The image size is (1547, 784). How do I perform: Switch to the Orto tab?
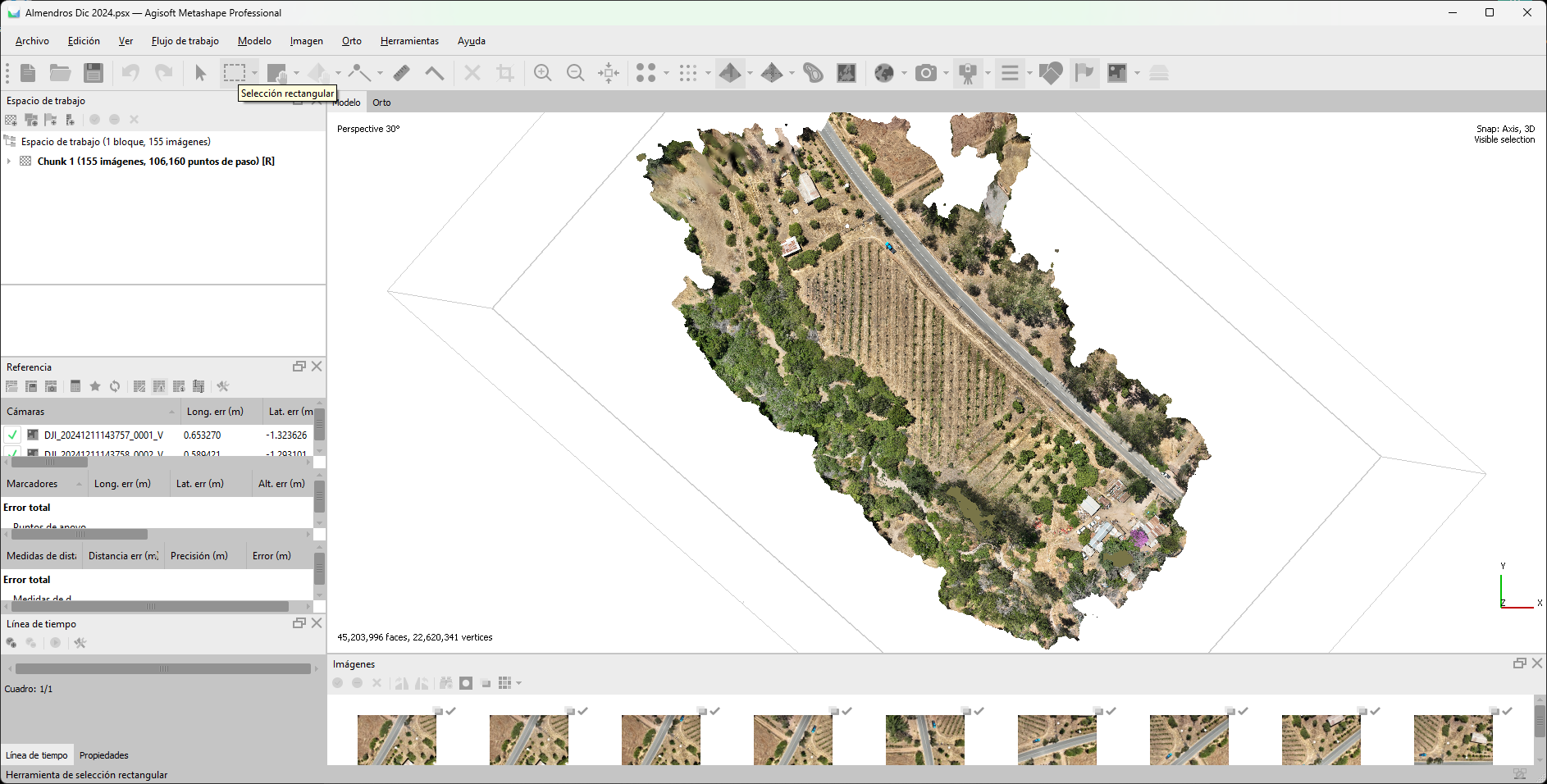[381, 103]
